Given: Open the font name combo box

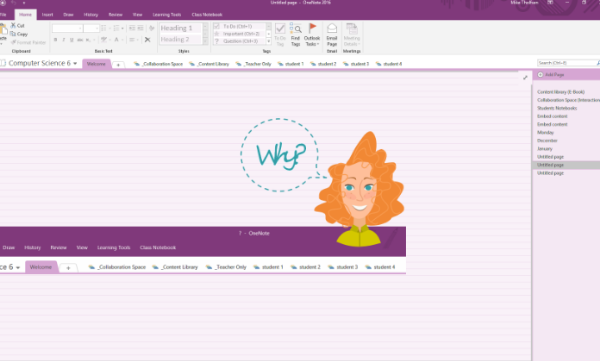Looking at the screenshot, I should [x=67, y=28].
